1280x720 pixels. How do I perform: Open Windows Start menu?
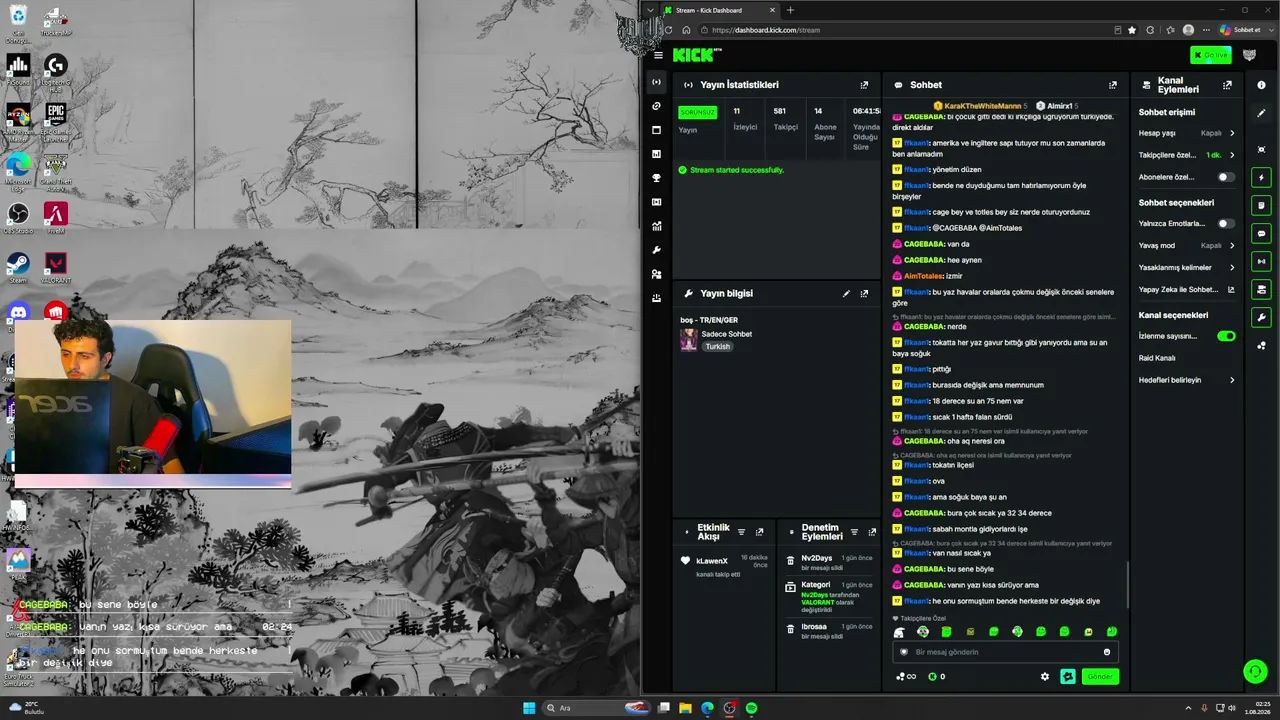point(529,708)
